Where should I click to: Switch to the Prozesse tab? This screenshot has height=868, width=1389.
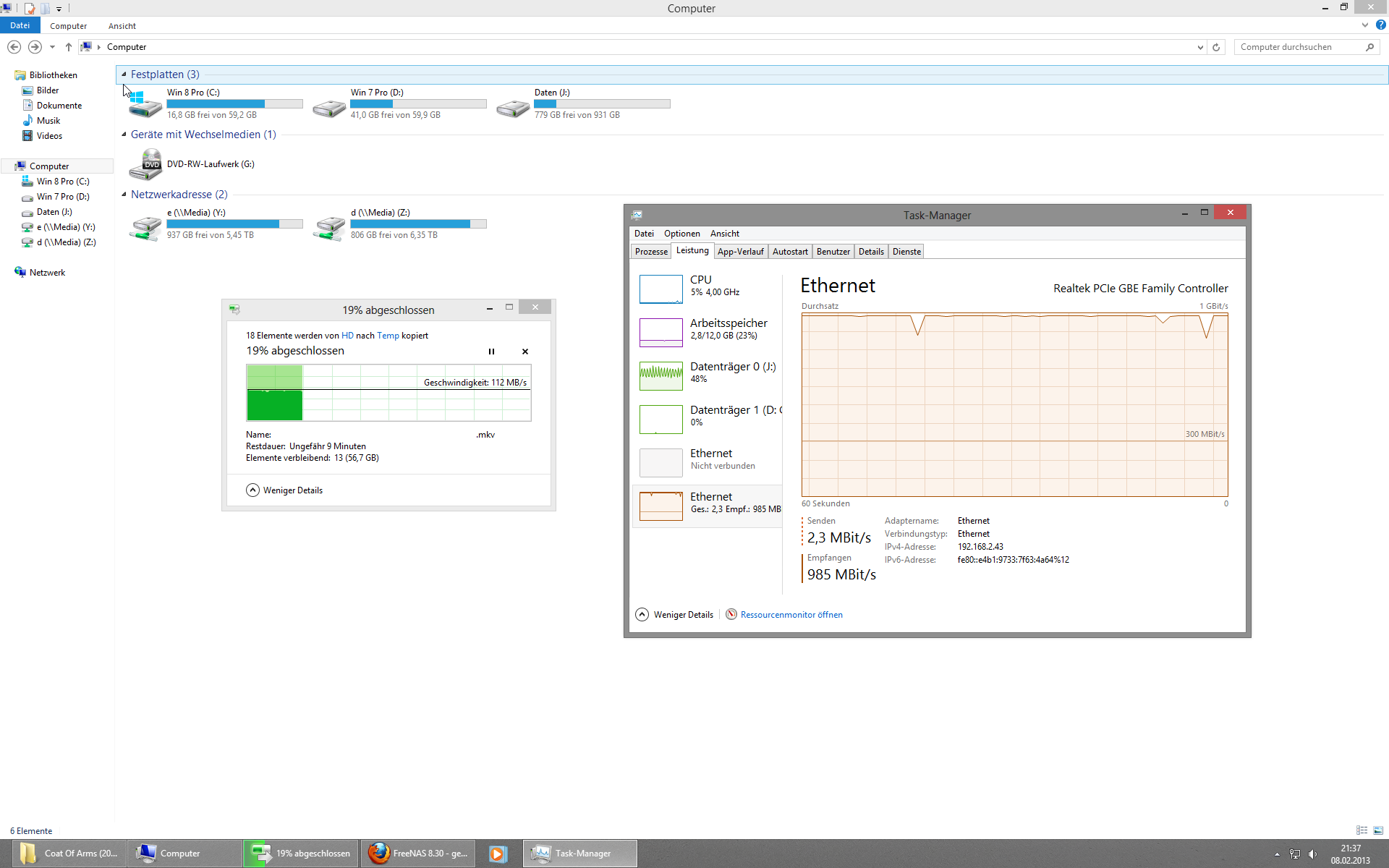coord(651,252)
